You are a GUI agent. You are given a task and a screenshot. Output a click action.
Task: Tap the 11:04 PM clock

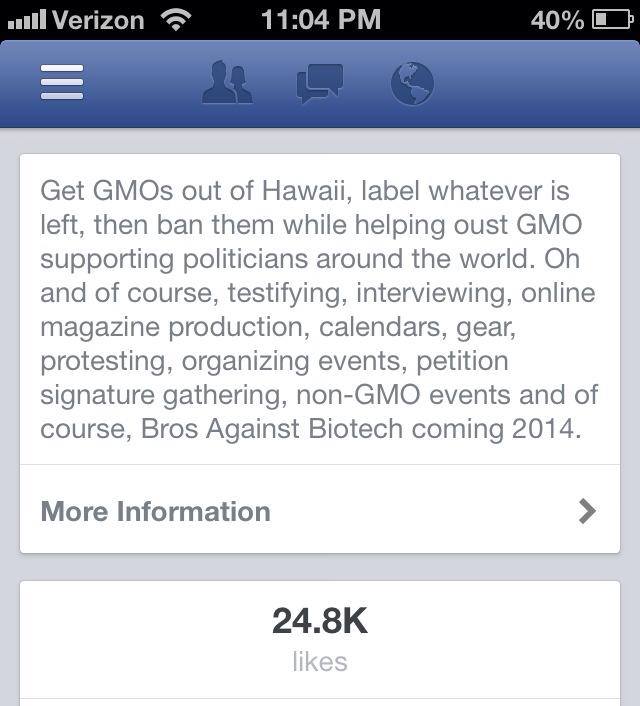click(320, 19)
